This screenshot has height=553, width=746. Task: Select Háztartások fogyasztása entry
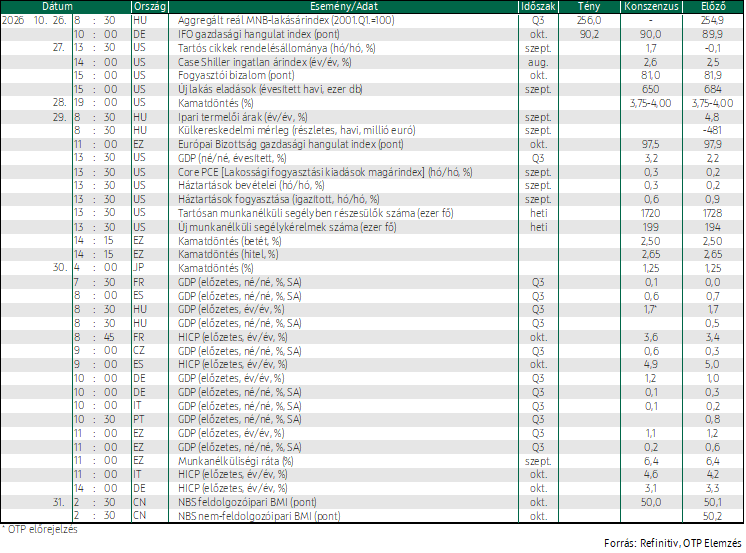(x=278, y=199)
